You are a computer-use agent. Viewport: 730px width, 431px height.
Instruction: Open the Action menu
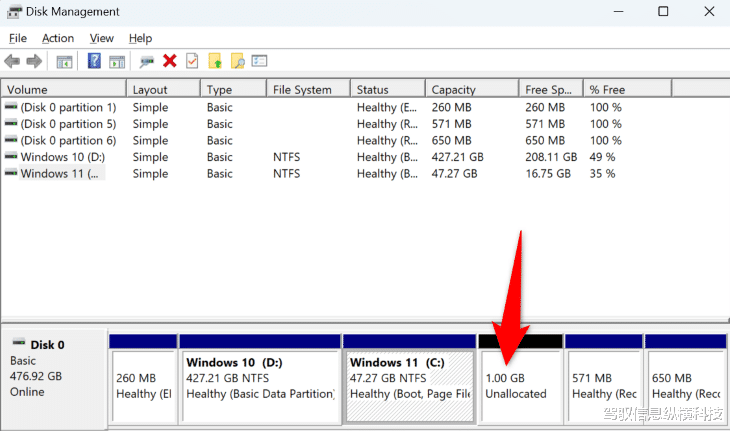(58, 38)
